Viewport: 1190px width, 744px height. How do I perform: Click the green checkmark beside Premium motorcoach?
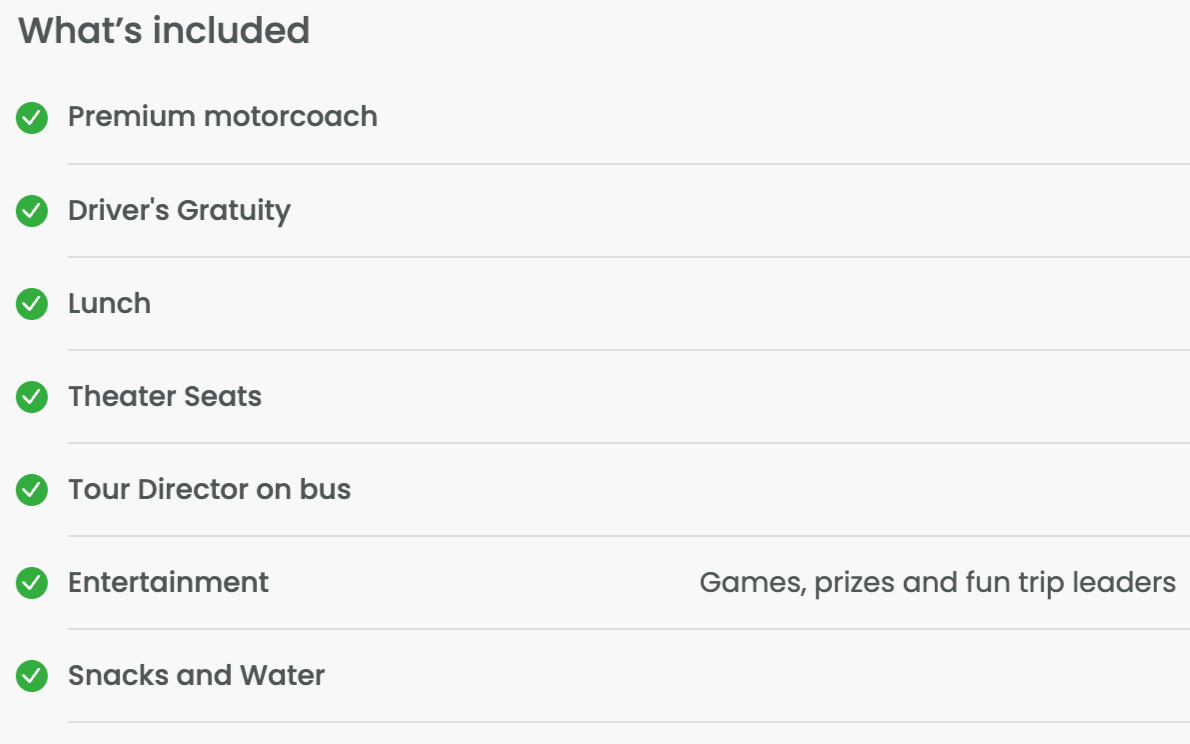(x=32, y=118)
